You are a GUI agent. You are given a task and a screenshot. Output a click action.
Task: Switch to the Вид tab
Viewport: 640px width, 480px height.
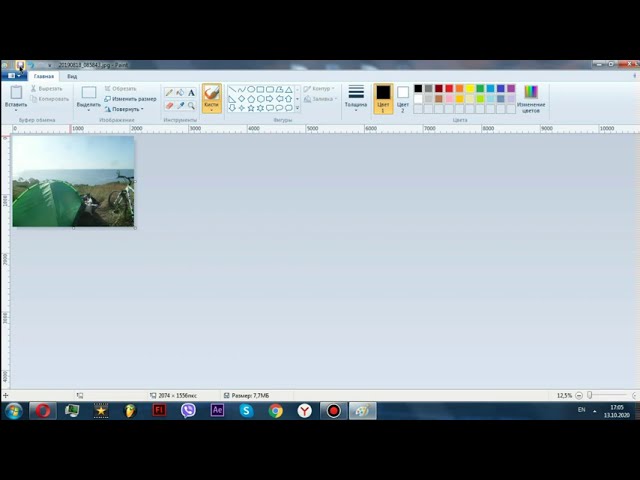(72, 76)
